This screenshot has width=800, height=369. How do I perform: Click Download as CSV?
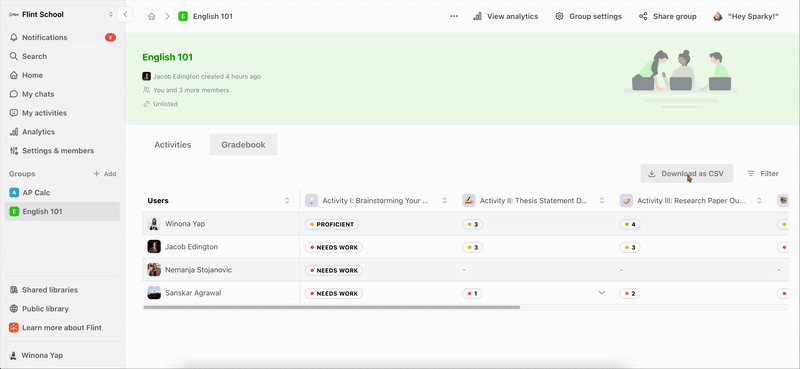coord(687,174)
